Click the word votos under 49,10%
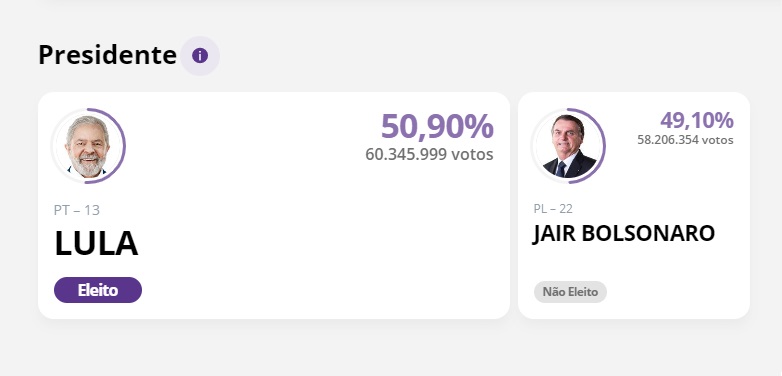Screen dimensions: 782x376 (718, 140)
